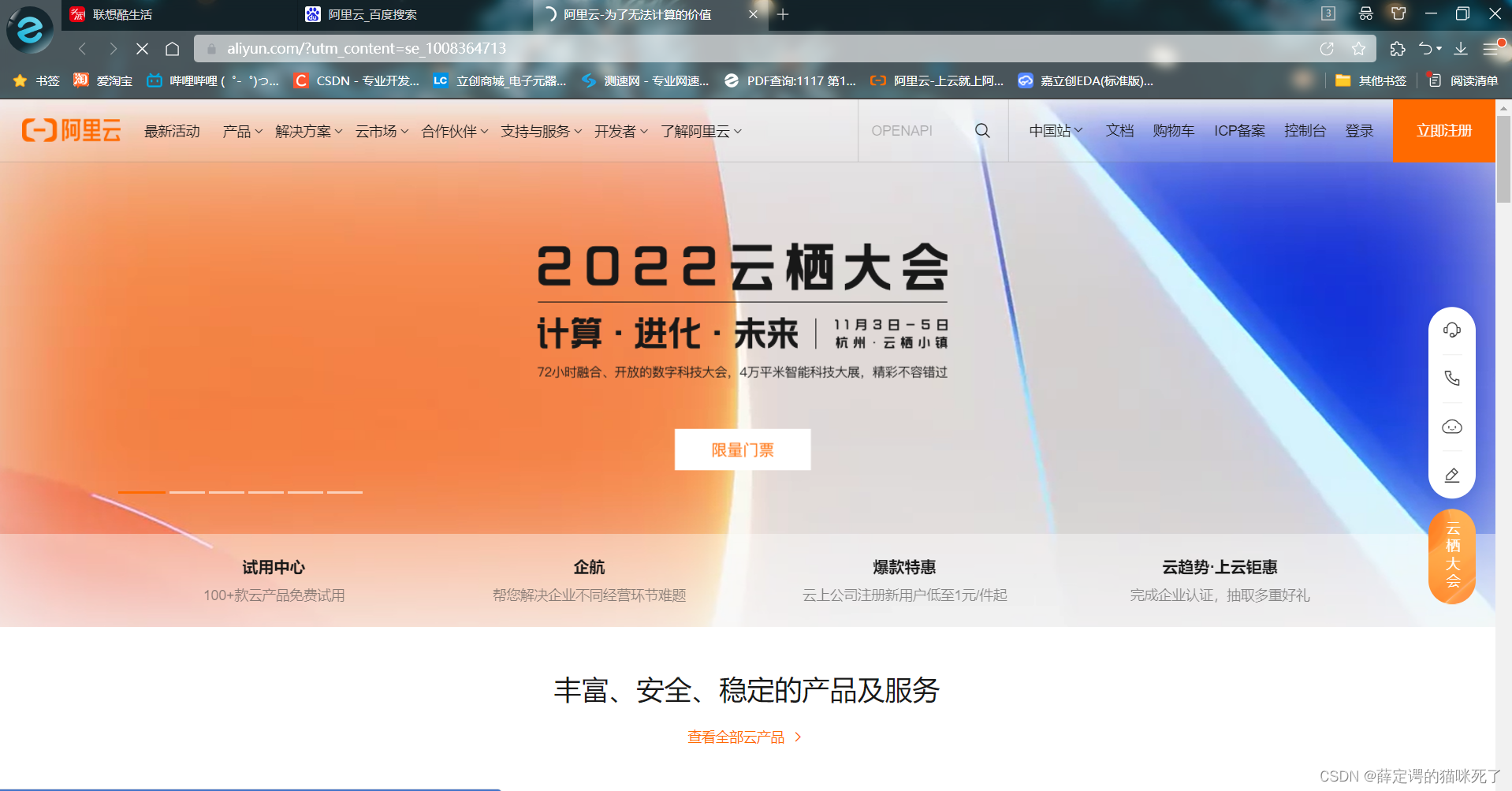
Task: Click the OPENAPI search input field
Action: [914, 131]
